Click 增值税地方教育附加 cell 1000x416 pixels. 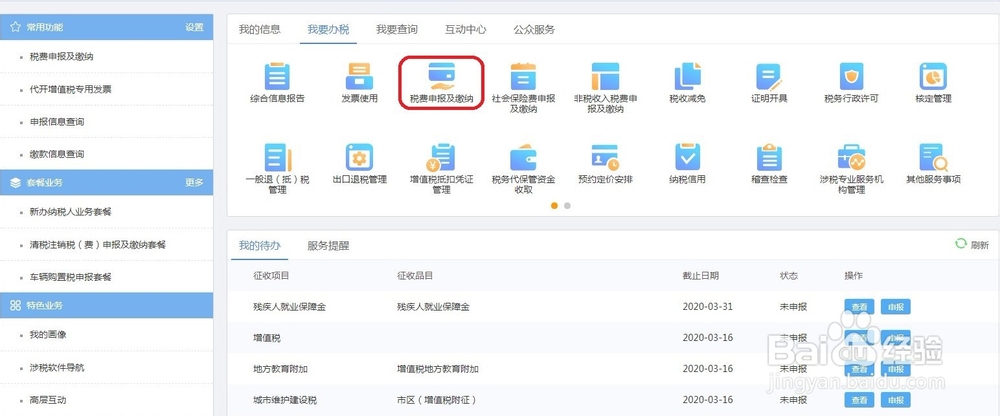[438, 369]
